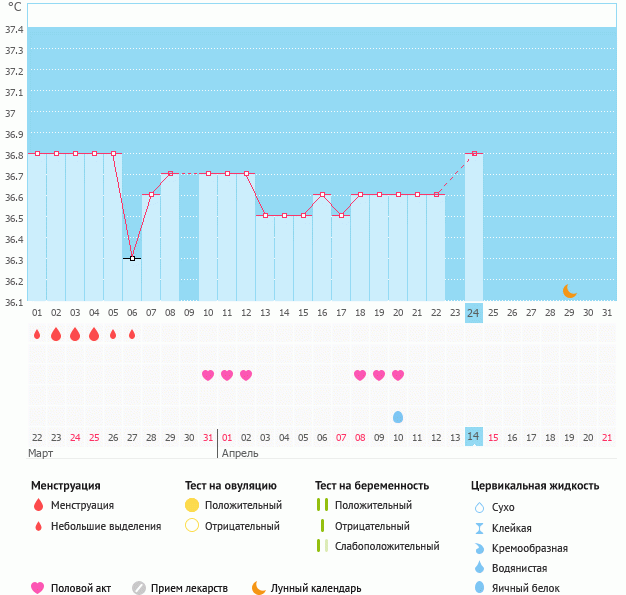
Task: Click the 'Яичный белок' legend label
Action: coord(526,588)
